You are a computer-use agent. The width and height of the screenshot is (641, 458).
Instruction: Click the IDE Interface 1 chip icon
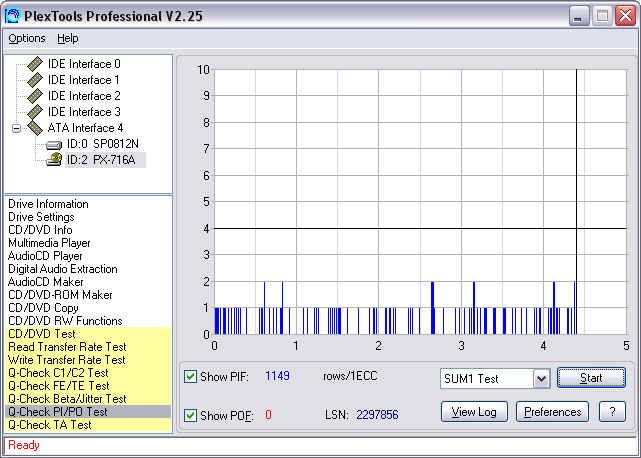click(x=35, y=80)
